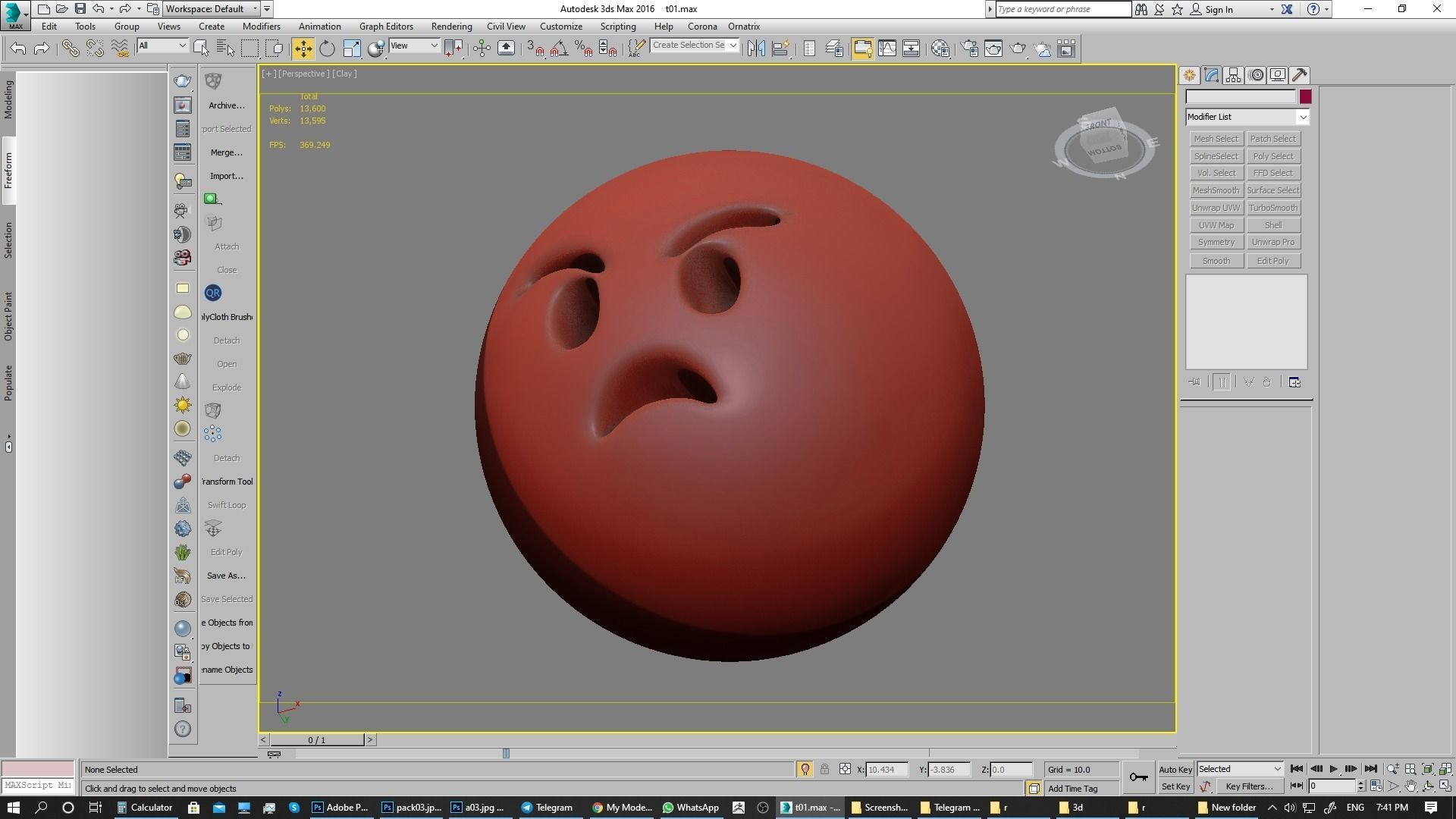
Task: Open the Utilities hammer panel
Action: 1300,75
